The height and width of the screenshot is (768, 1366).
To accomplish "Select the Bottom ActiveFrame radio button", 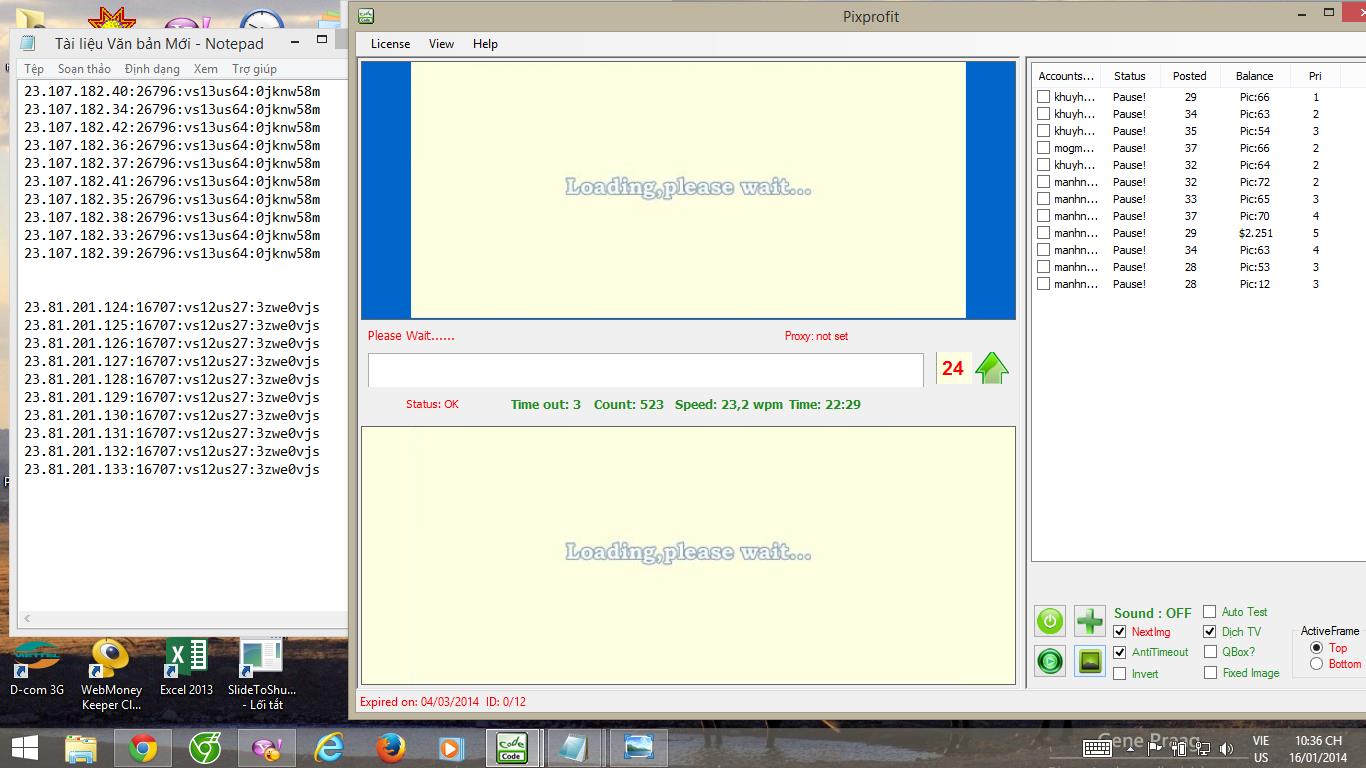I will (1316, 664).
